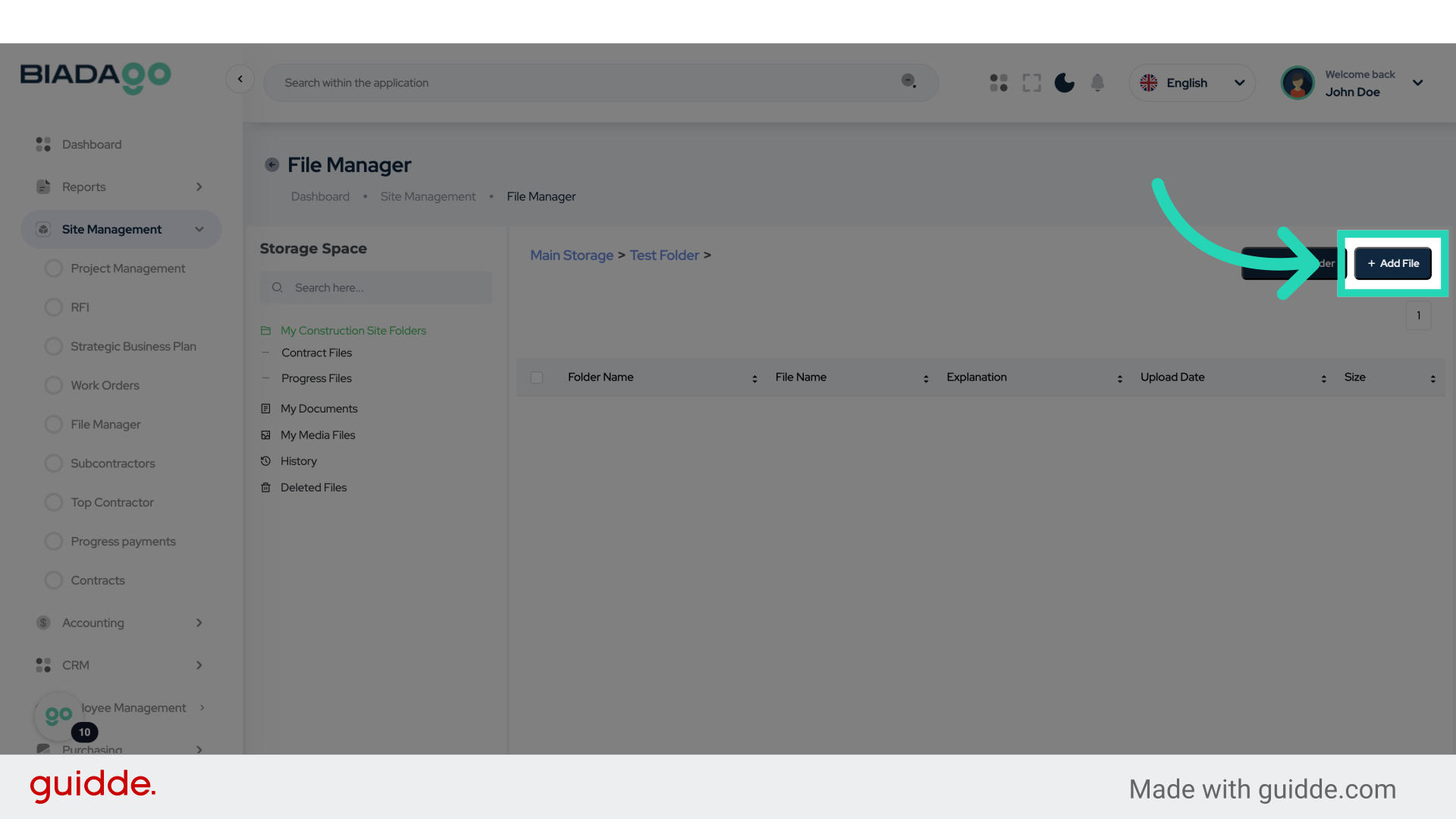Collapse sidebar with chevron button
This screenshot has height=819, width=1456.
click(x=240, y=79)
